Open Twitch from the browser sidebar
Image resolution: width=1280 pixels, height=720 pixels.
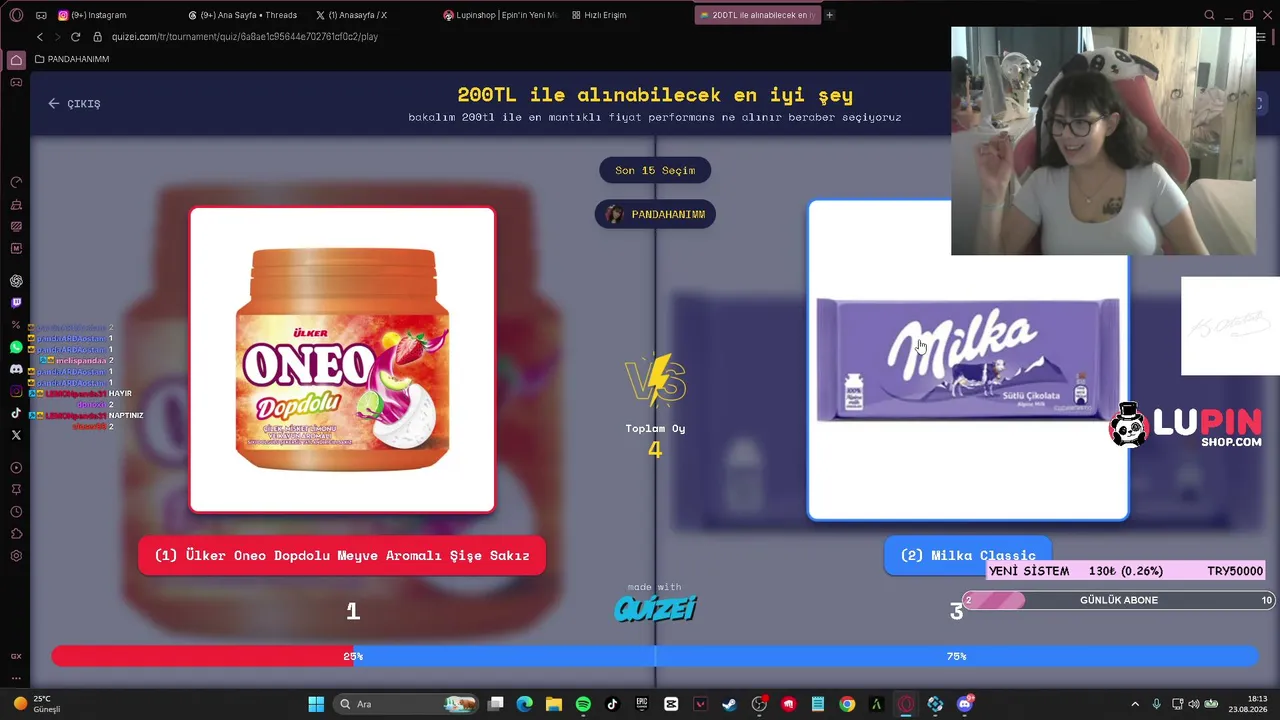point(16,303)
